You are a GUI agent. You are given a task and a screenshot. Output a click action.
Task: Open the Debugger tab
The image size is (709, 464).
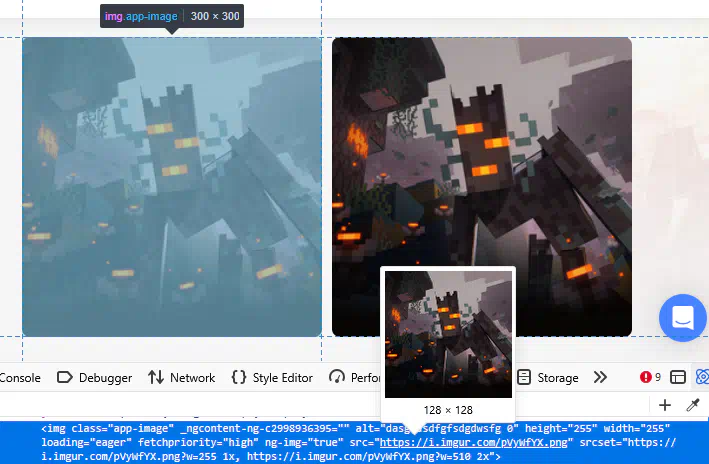pyautogui.click(x=95, y=378)
